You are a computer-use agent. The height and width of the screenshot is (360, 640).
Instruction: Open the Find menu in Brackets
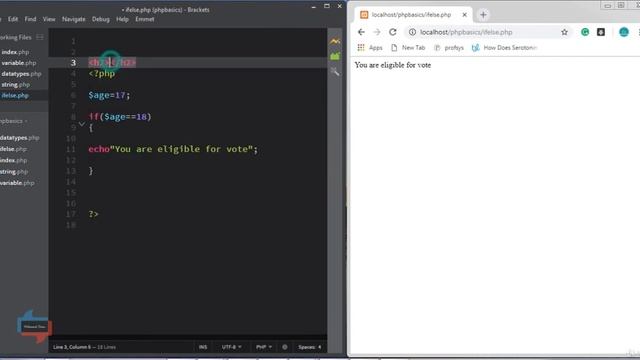pyautogui.click(x=30, y=19)
